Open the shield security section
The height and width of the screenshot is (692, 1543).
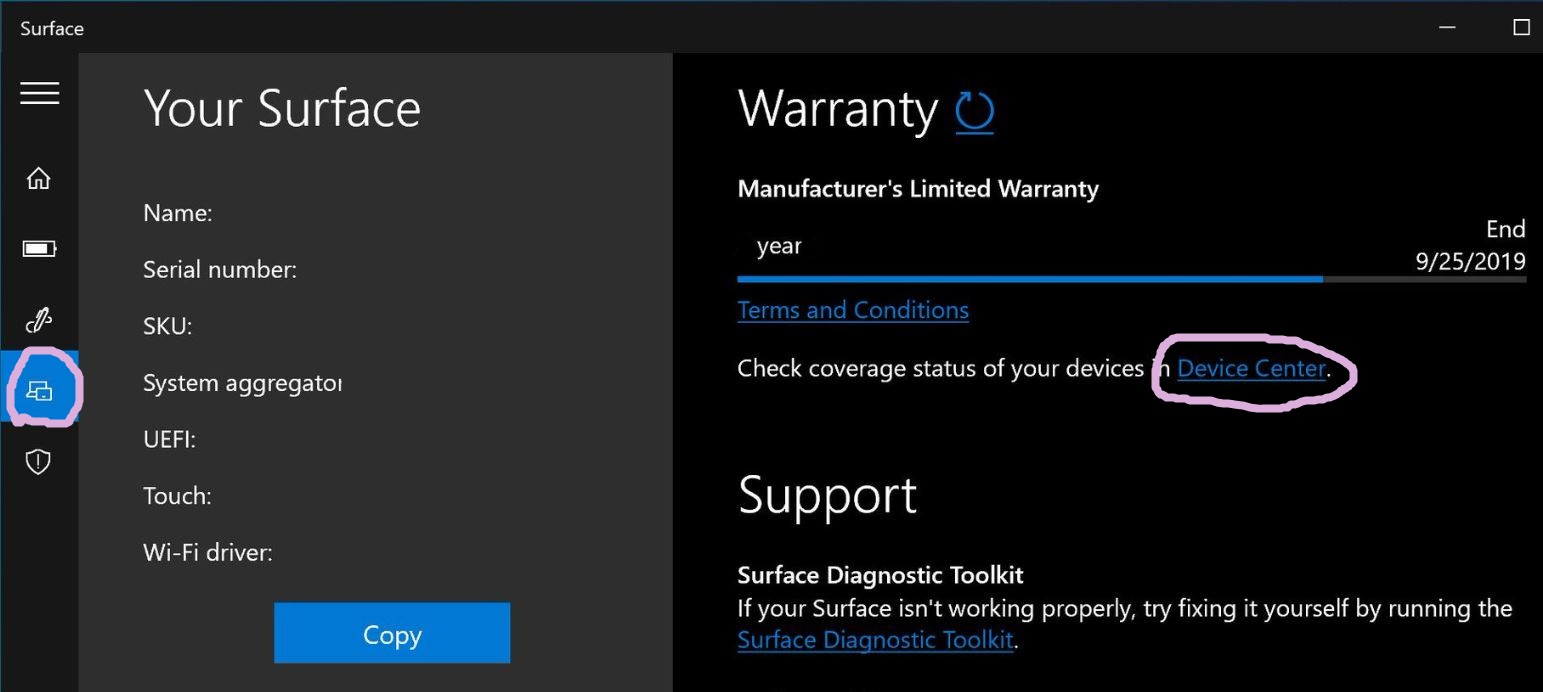38,461
